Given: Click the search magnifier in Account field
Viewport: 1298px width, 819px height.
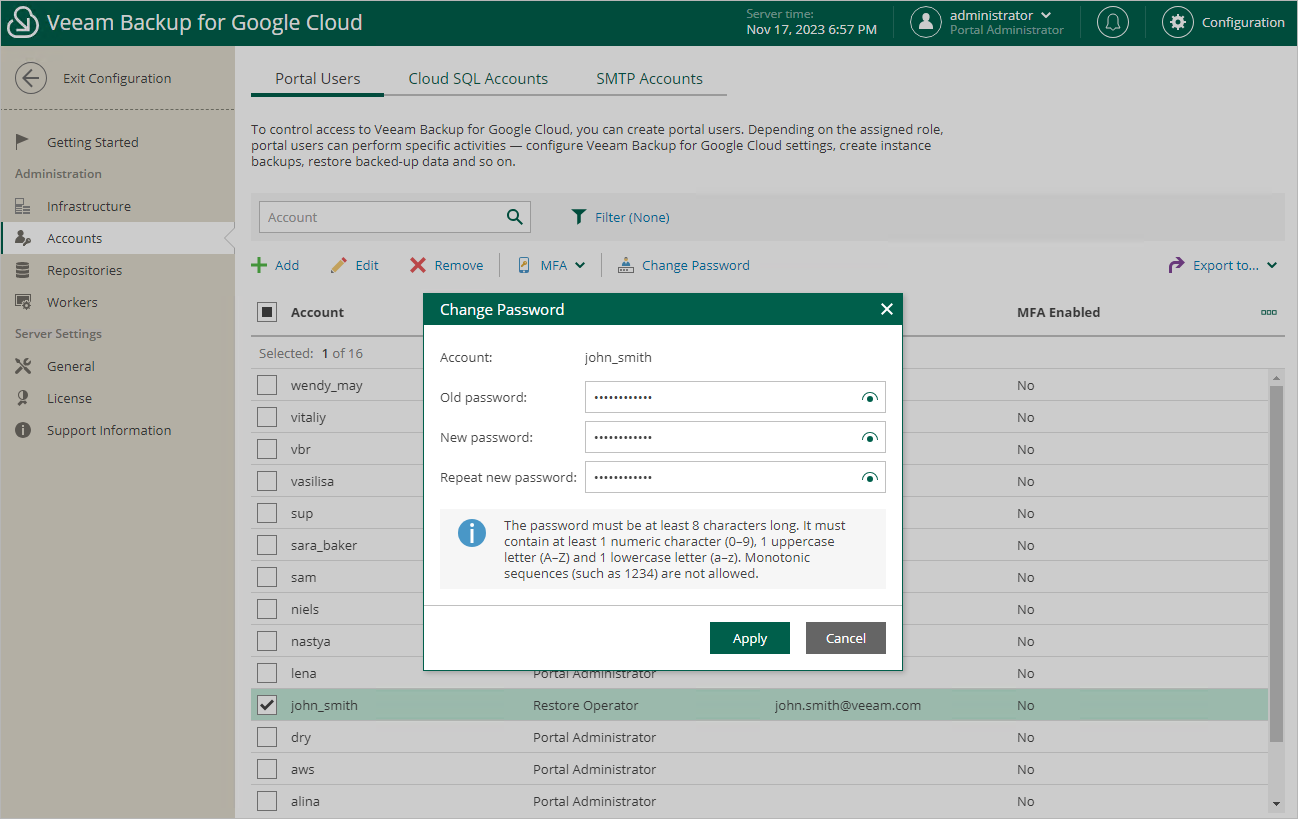Looking at the screenshot, I should point(514,217).
